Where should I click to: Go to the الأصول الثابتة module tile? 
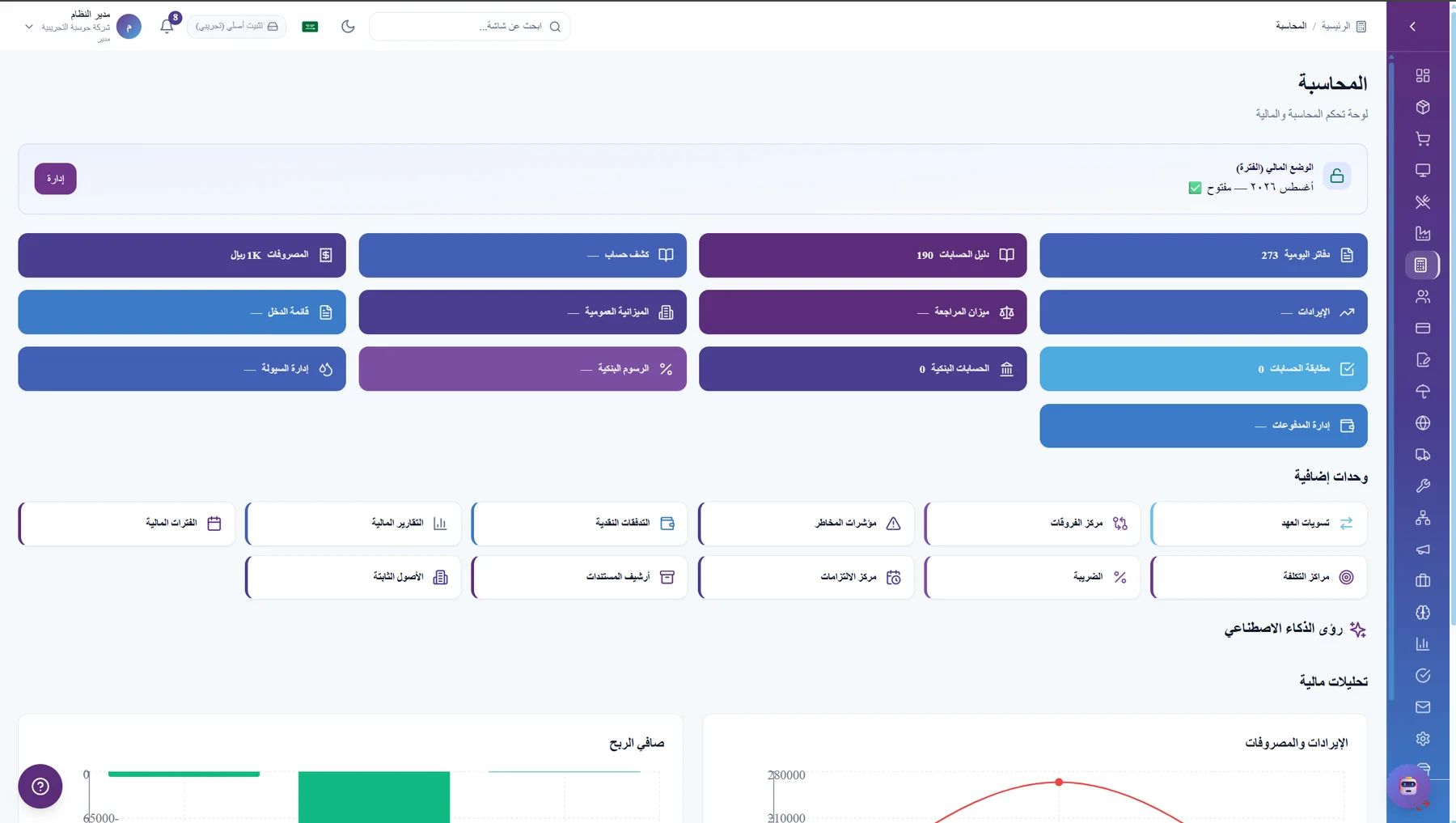click(x=353, y=577)
